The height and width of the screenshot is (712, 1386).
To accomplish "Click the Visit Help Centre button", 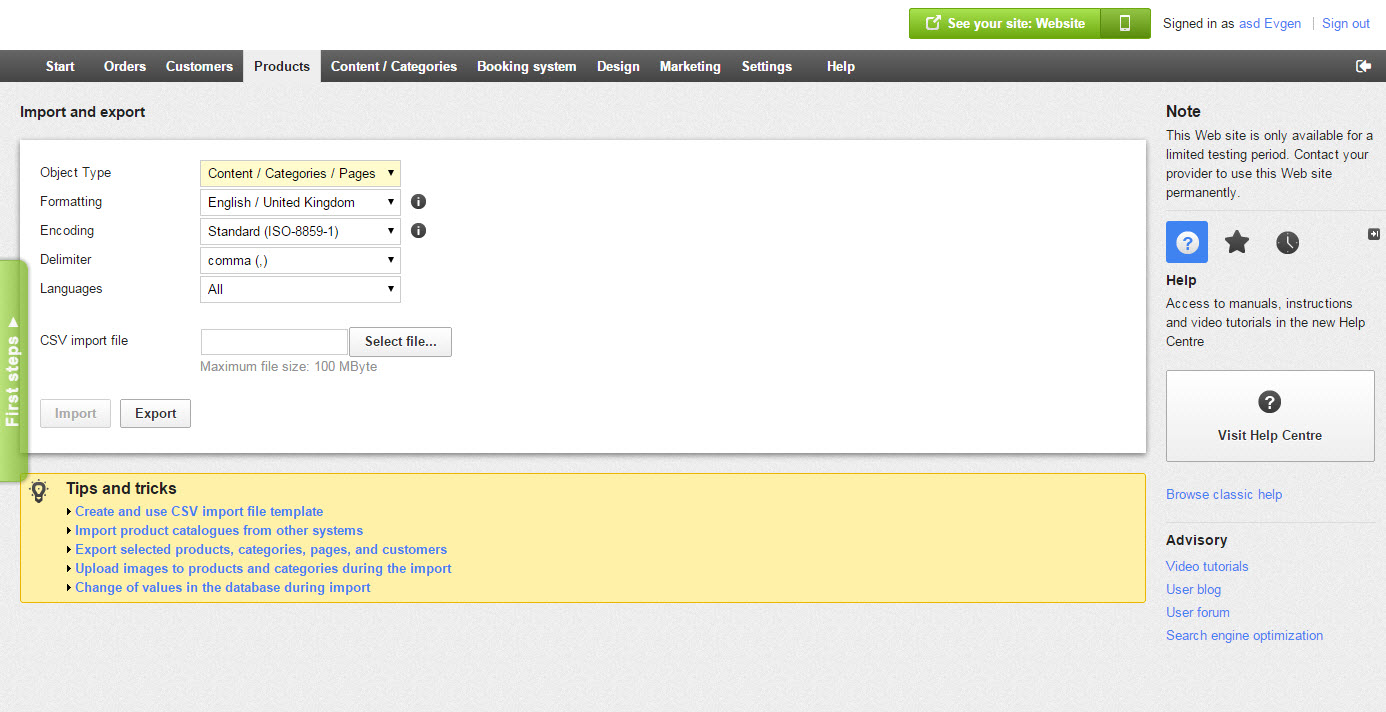I will click(x=1270, y=416).
